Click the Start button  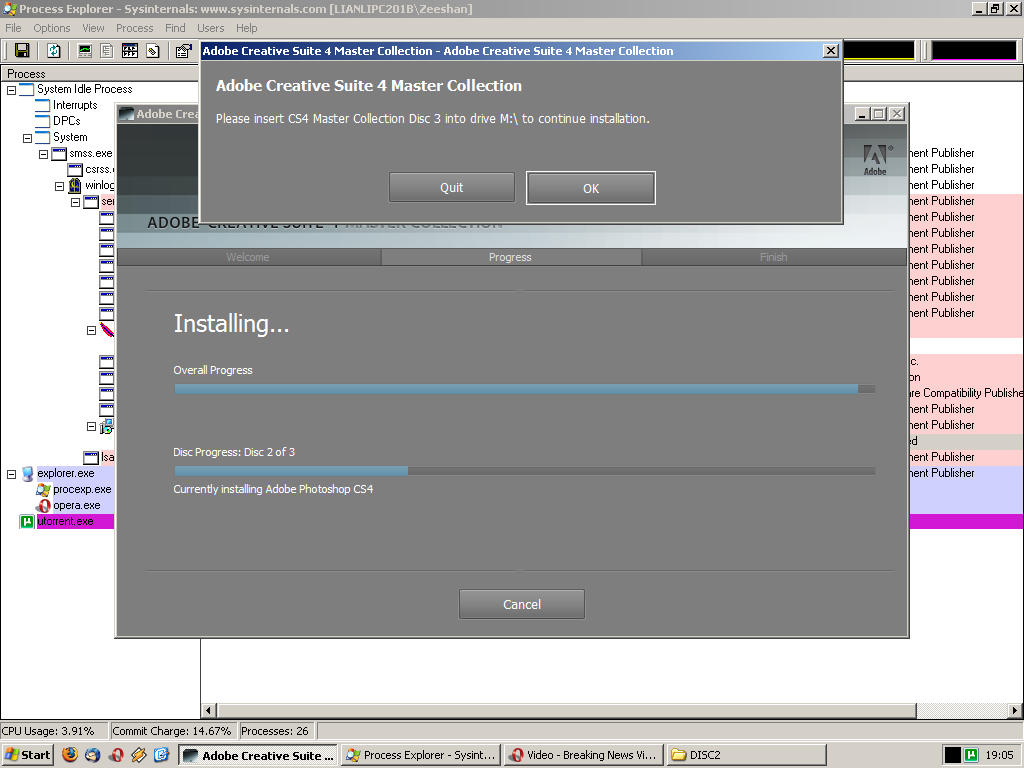pyautogui.click(x=27, y=755)
